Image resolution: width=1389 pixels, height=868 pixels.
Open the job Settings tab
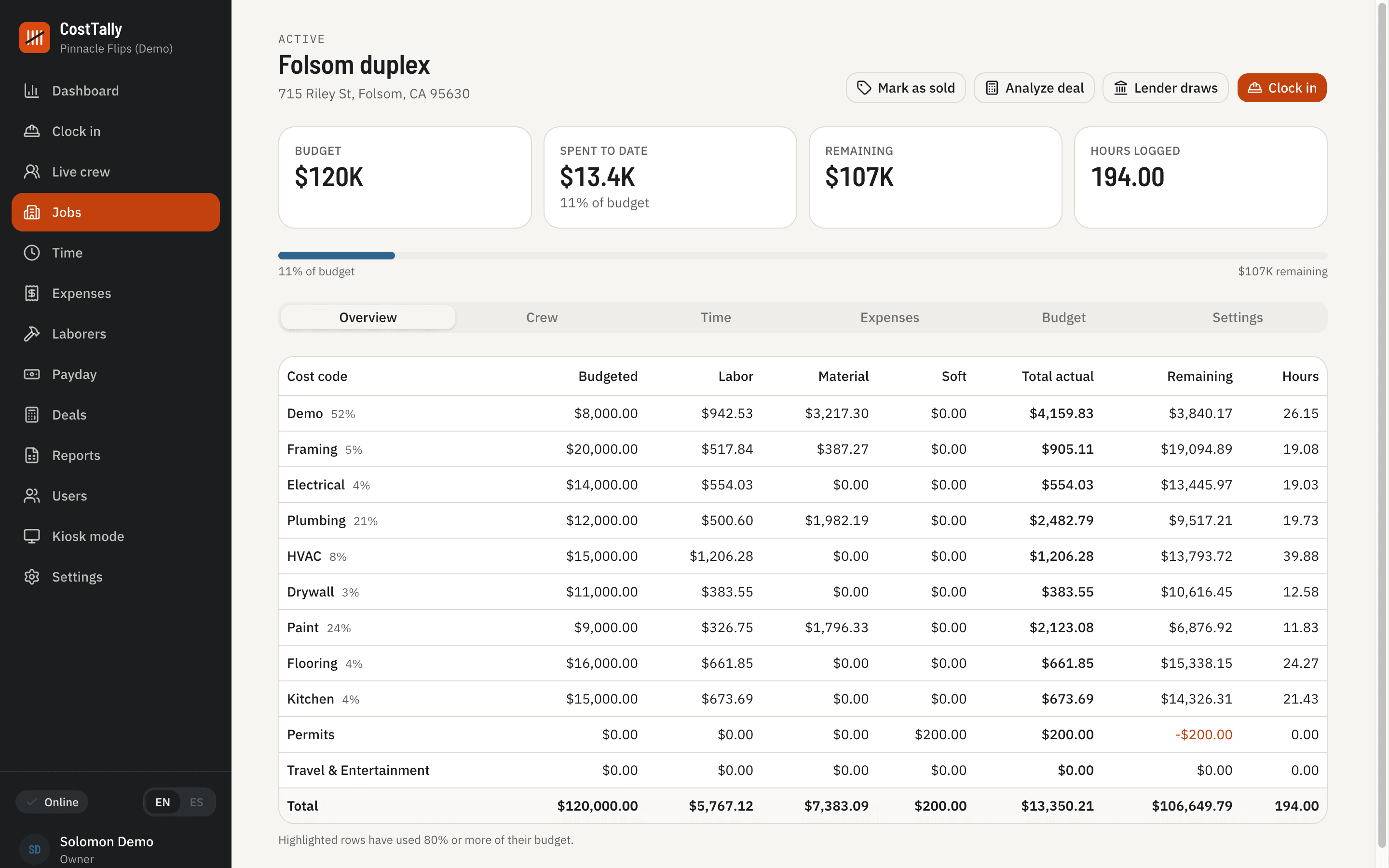tap(1238, 317)
